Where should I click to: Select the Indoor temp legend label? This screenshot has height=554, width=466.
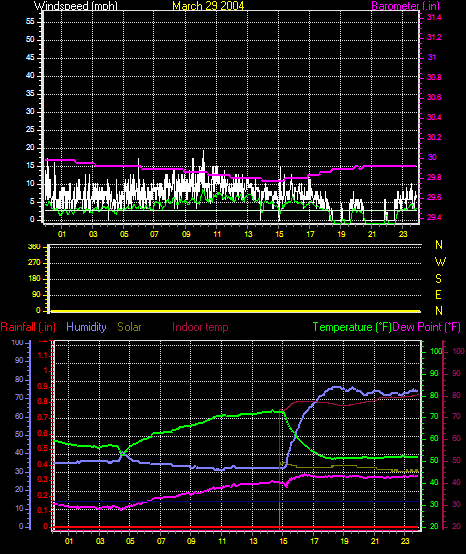(x=200, y=327)
